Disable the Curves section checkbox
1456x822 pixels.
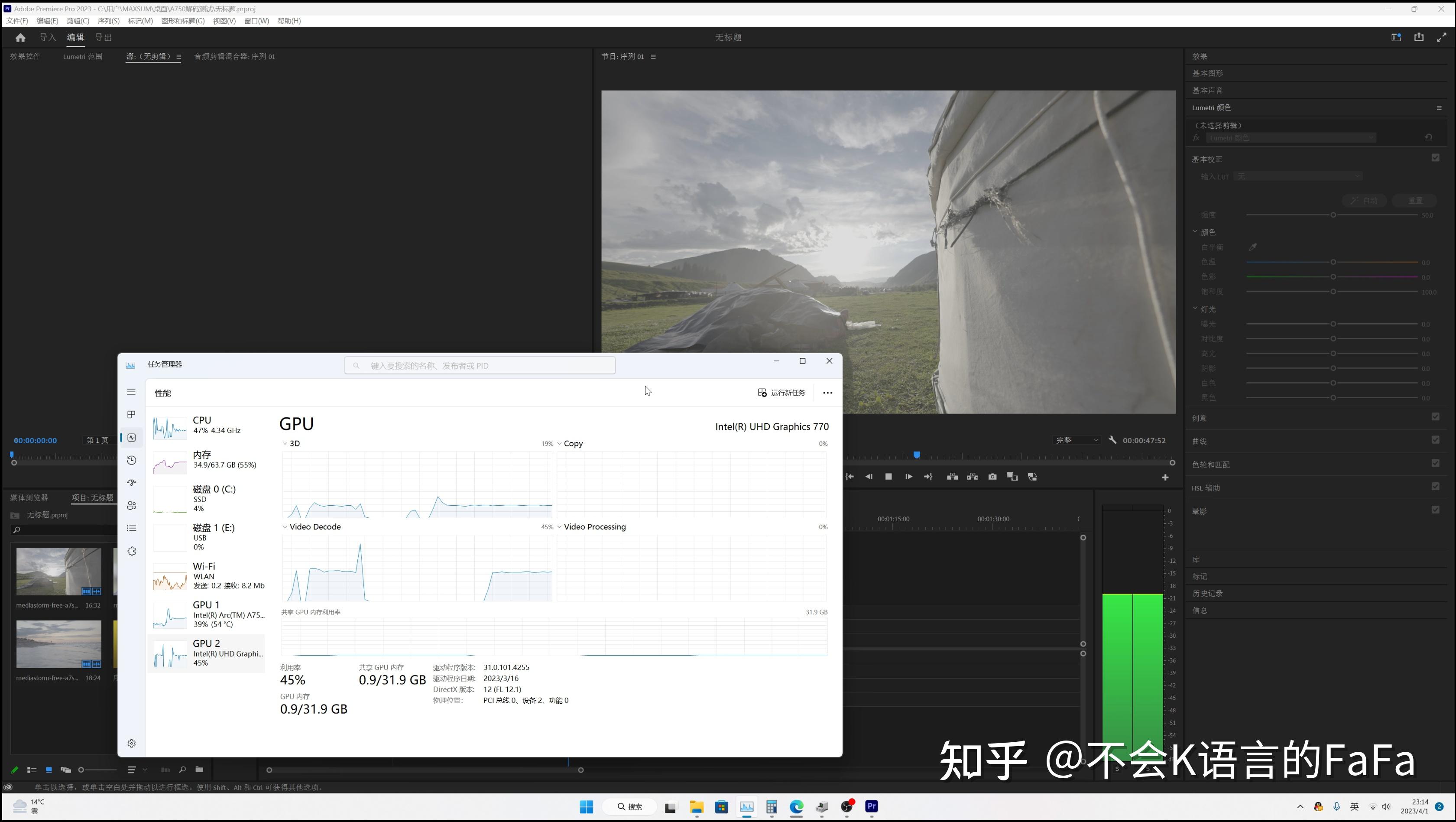1435,440
